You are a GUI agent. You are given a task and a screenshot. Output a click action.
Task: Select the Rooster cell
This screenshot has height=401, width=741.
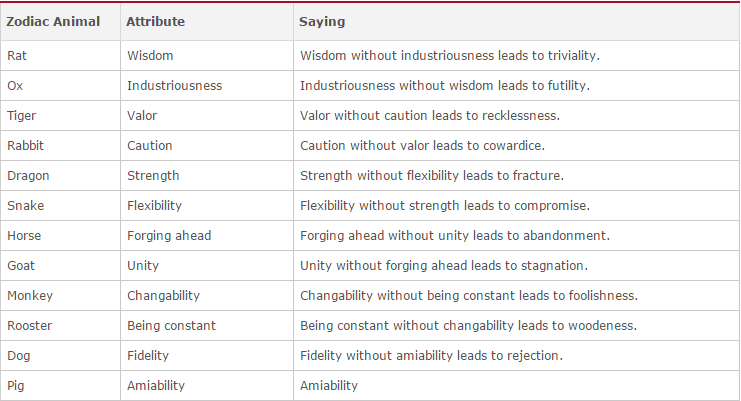click(x=30, y=326)
